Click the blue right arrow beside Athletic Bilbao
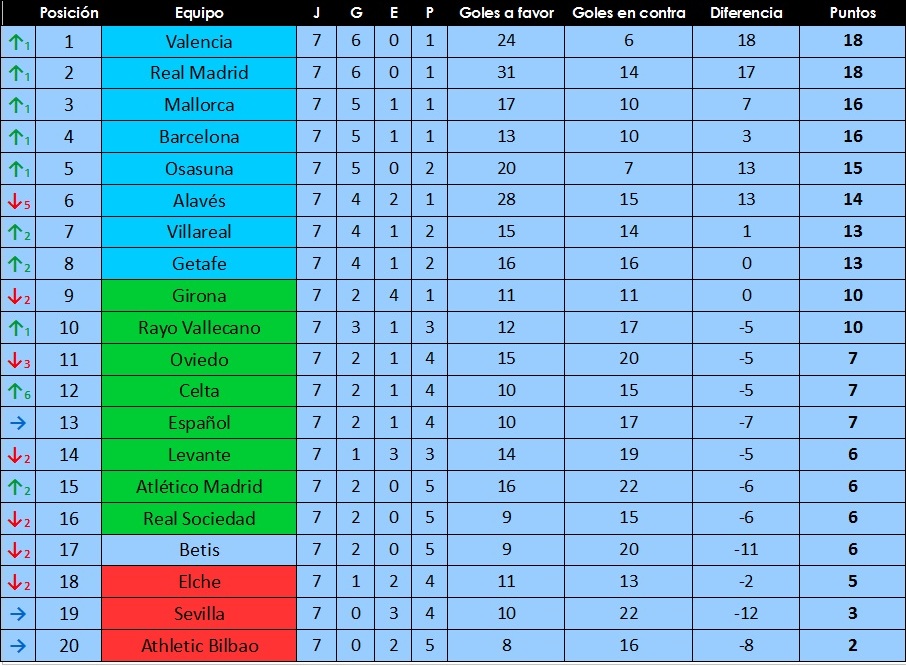 coord(17,646)
